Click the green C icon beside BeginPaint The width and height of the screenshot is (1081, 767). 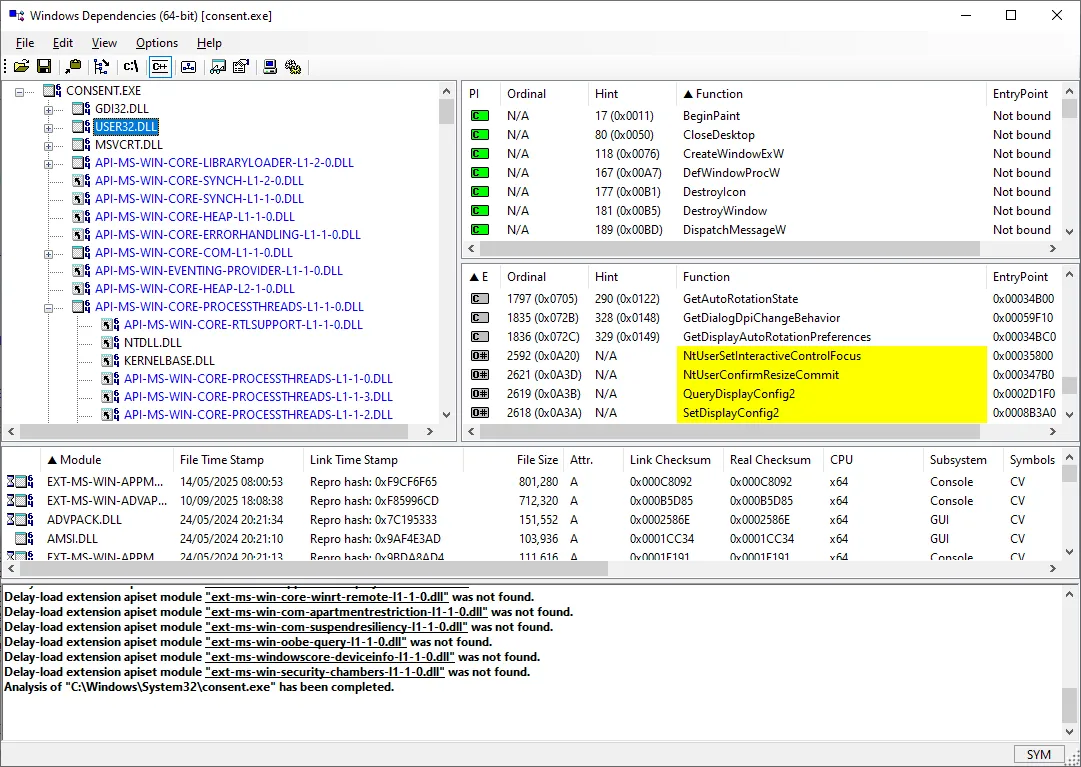click(x=480, y=116)
